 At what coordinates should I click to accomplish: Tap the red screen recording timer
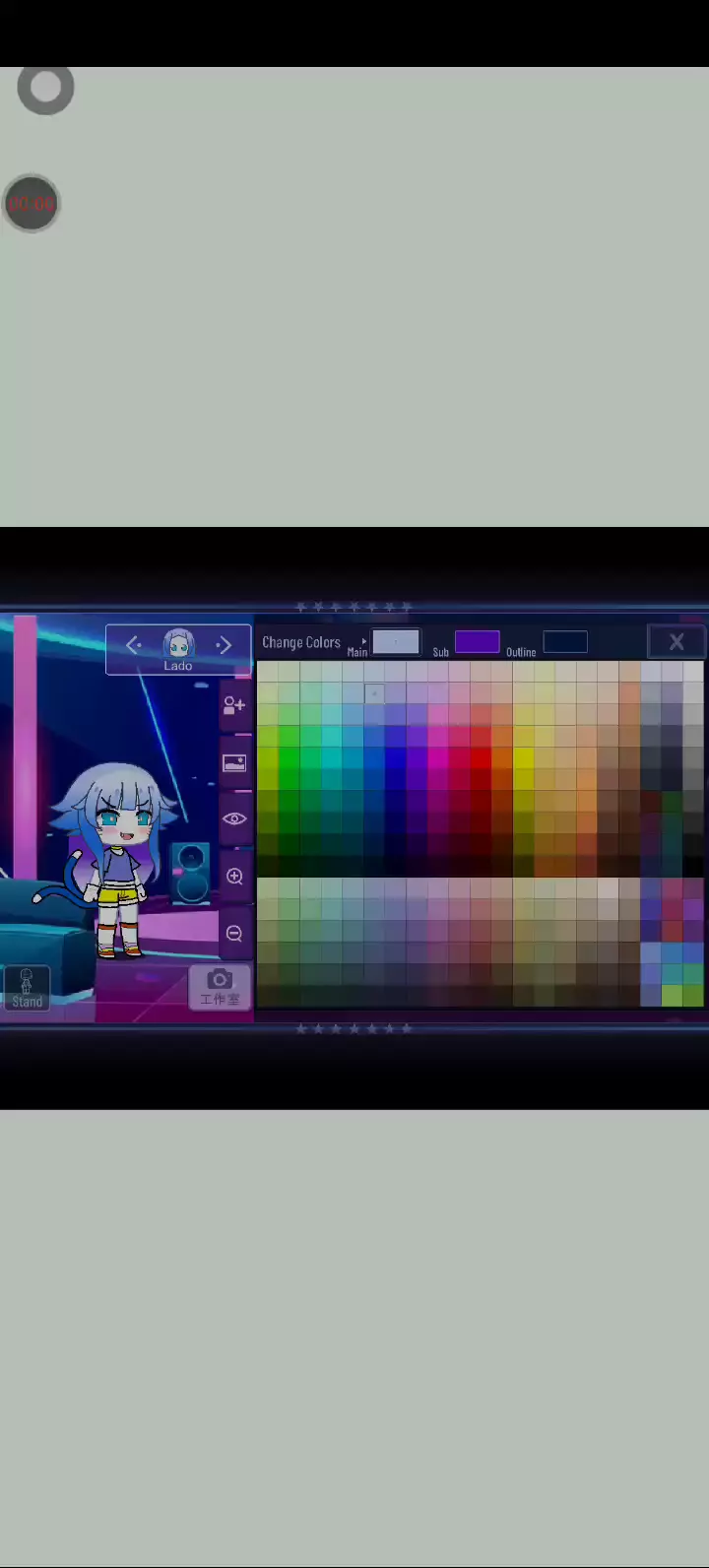click(x=32, y=204)
